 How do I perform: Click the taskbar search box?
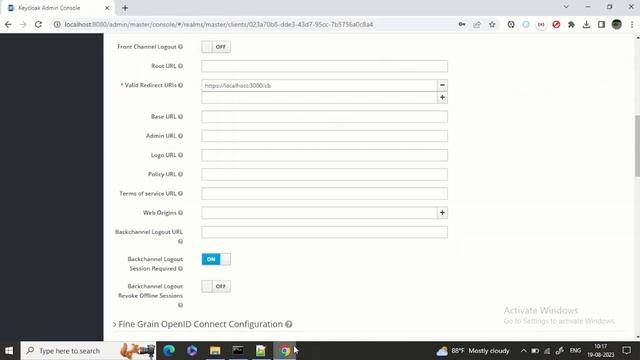(88, 351)
